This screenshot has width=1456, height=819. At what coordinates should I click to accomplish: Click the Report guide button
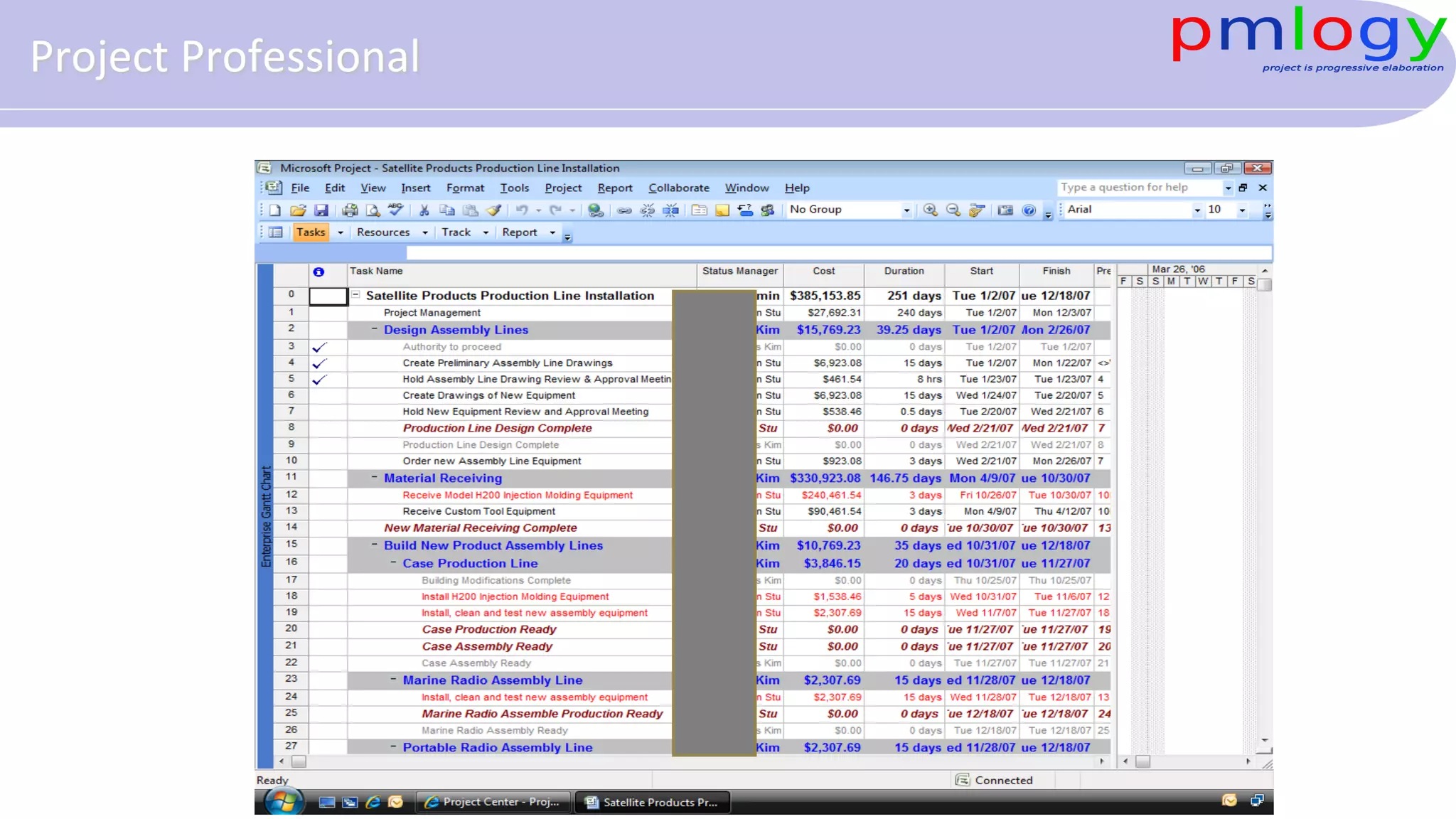(520, 232)
